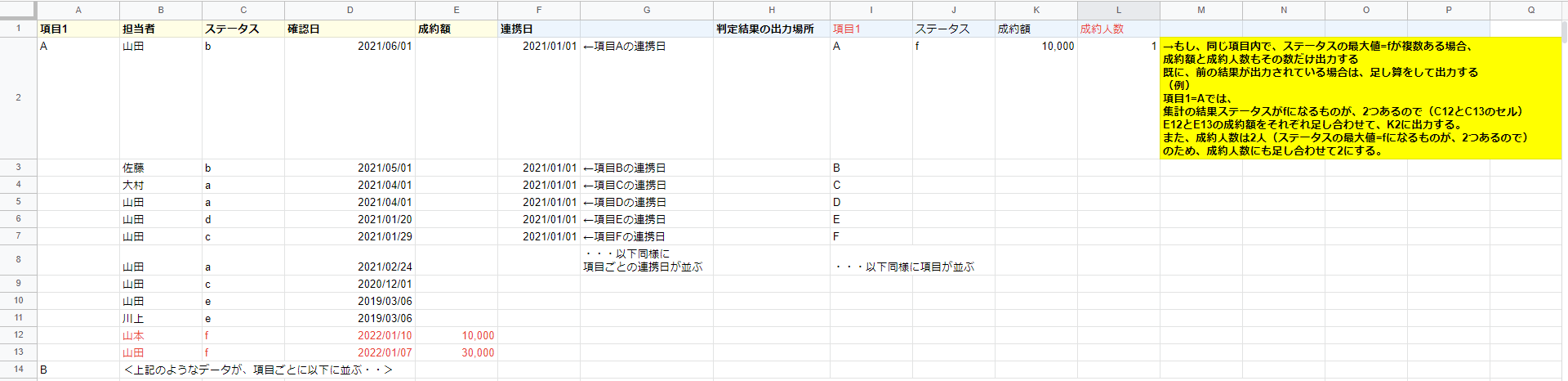Viewport: 1568px width, 381px height.
Task: Select column A header
Action: tap(78, 10)
